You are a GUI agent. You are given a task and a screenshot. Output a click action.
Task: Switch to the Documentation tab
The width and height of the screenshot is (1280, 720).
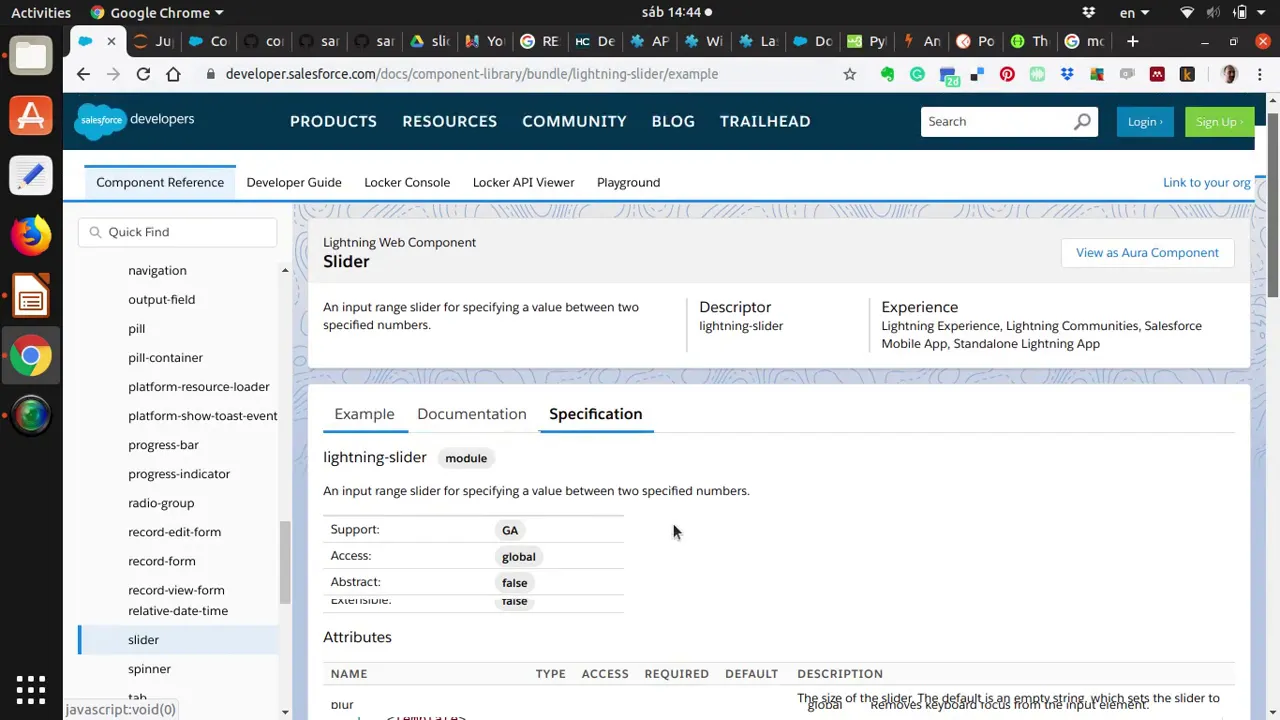pos(471,414)
